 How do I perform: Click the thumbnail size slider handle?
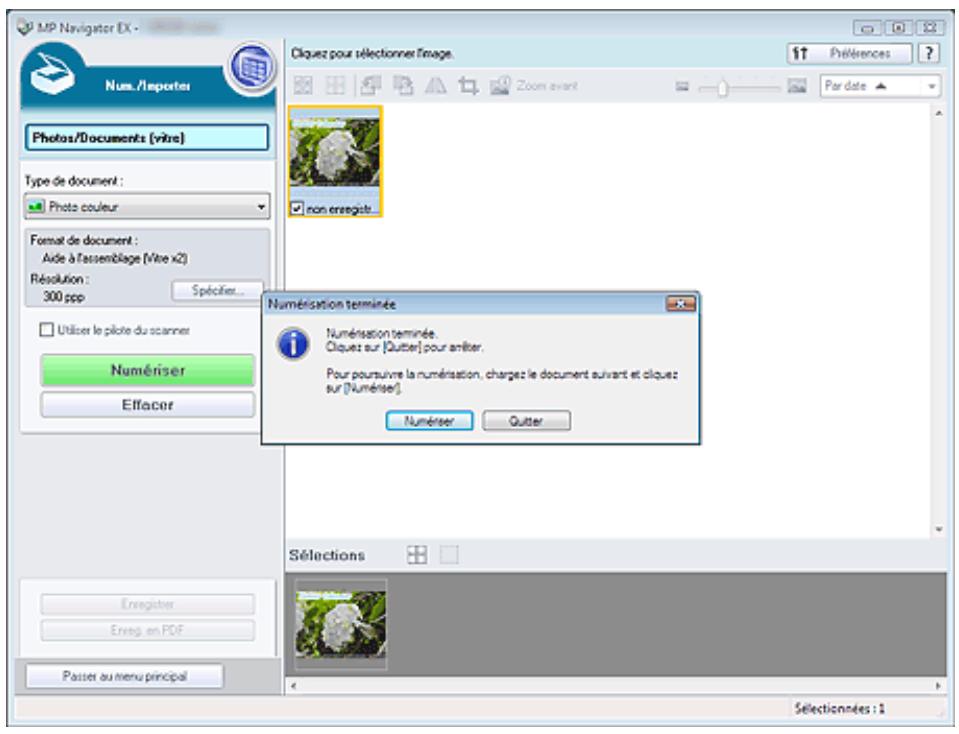pos(722,87)
